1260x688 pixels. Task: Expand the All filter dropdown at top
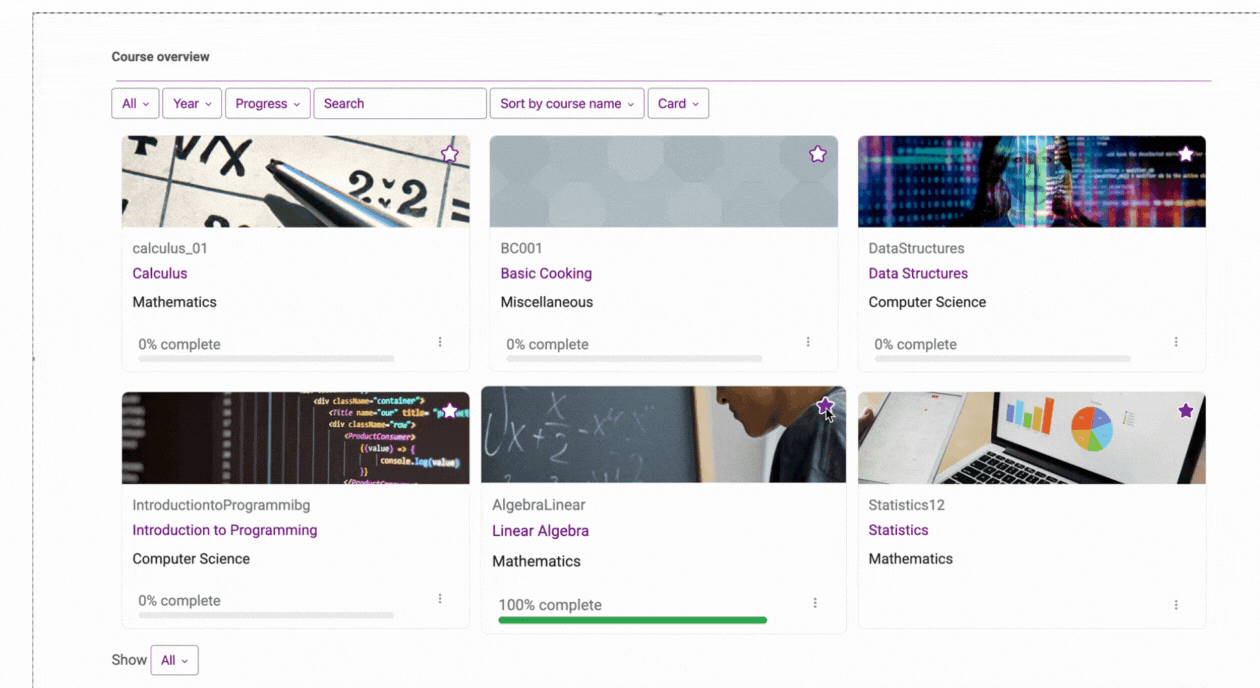[135, 103]
